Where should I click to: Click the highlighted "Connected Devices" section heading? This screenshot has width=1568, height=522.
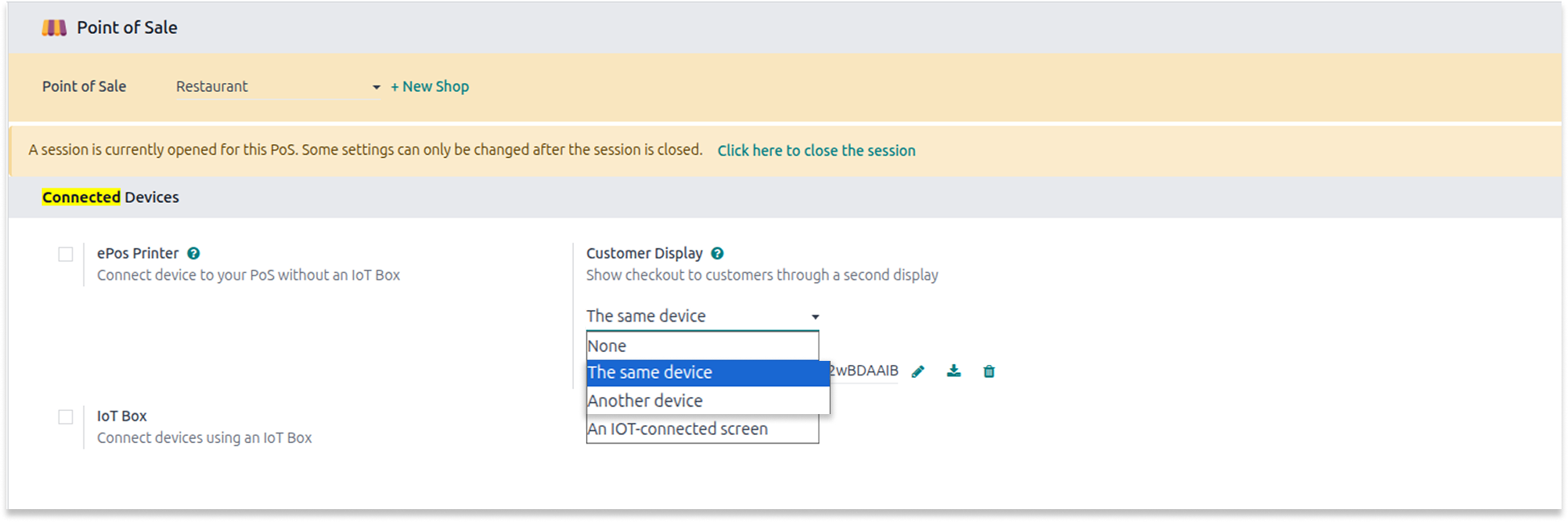point(110,197)
